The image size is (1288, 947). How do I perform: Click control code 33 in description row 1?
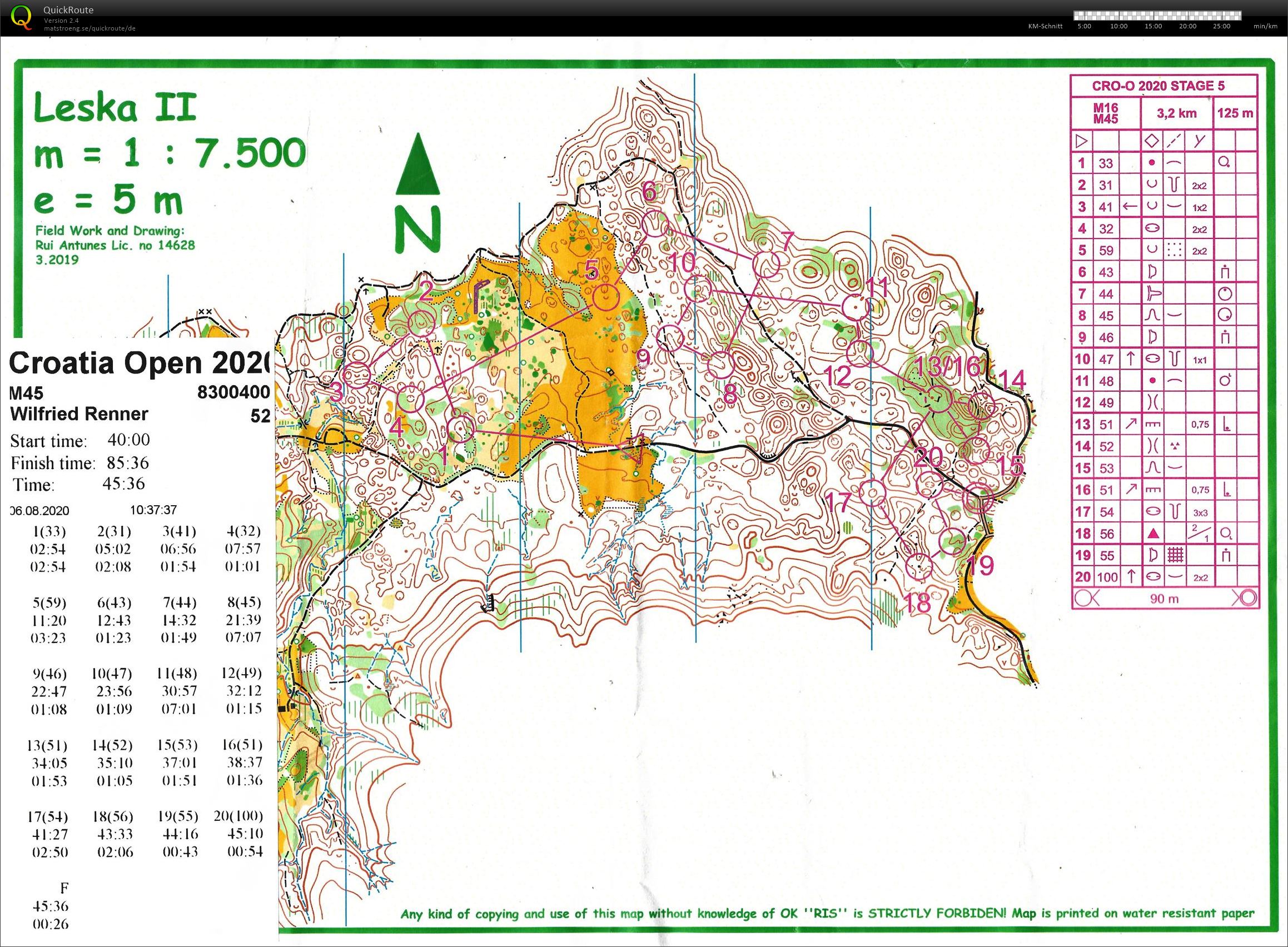point(1106,163)
